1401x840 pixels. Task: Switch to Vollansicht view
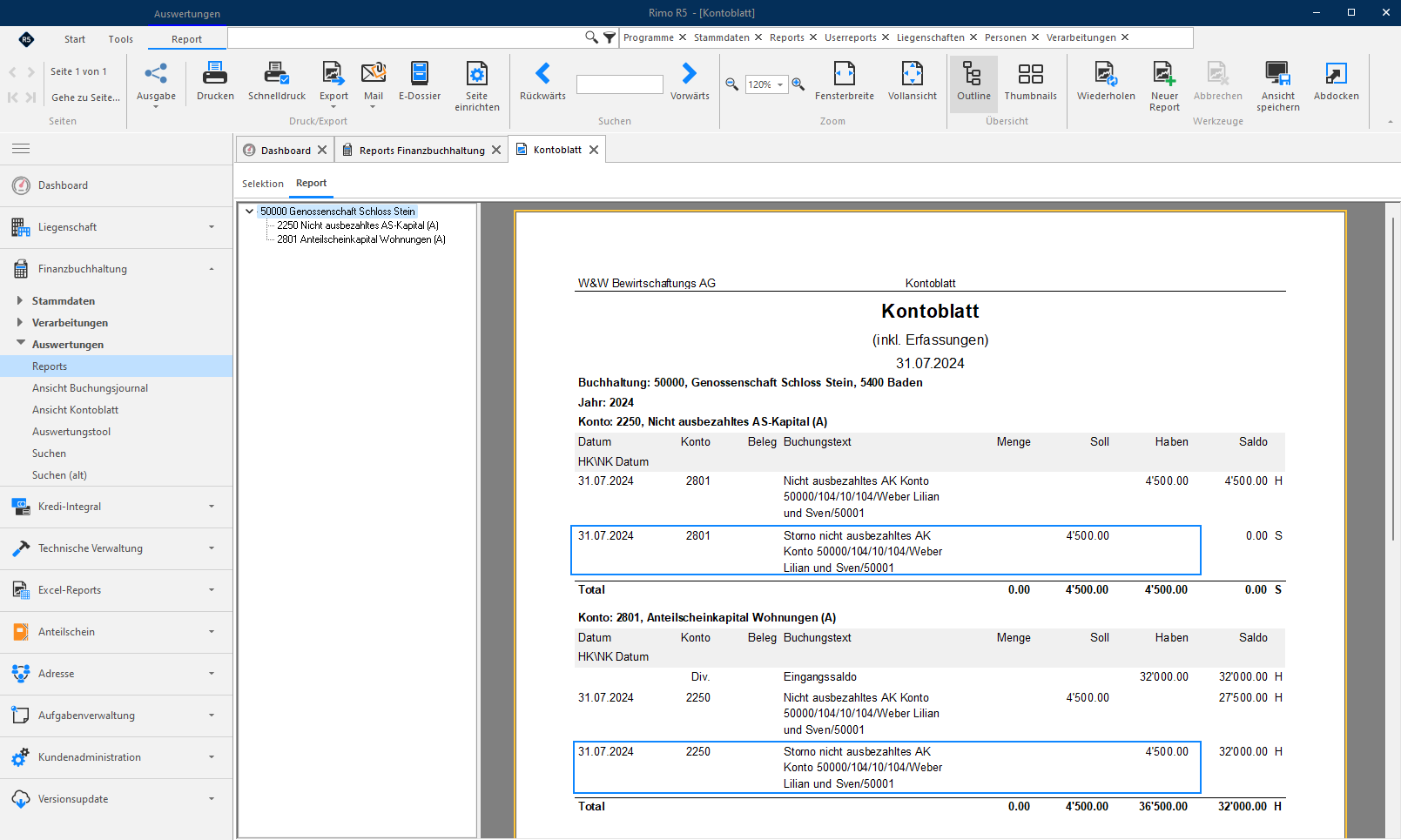(x=913, y=82)
